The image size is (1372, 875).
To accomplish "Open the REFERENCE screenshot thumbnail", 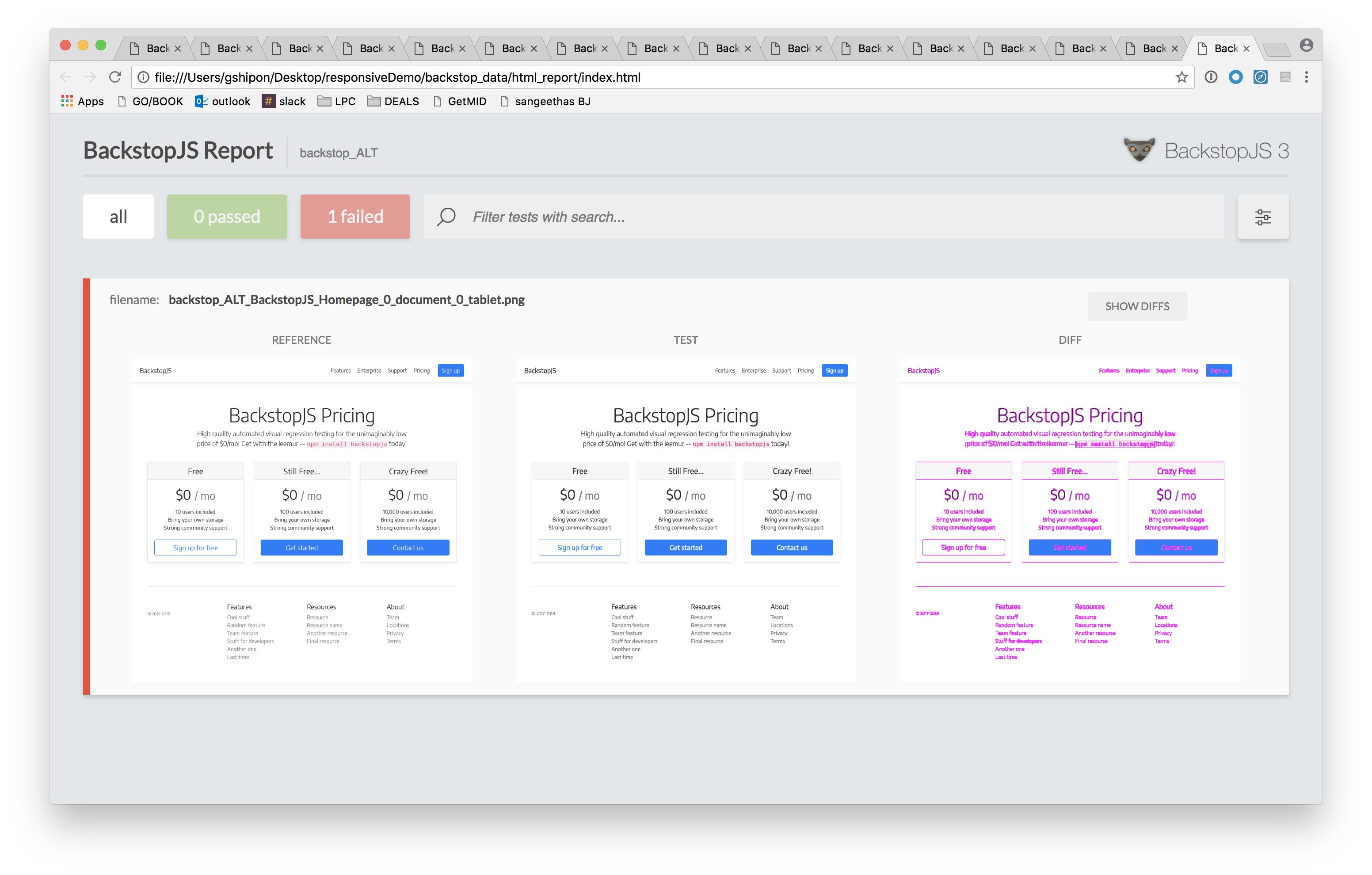I will (x=301, y=520).
